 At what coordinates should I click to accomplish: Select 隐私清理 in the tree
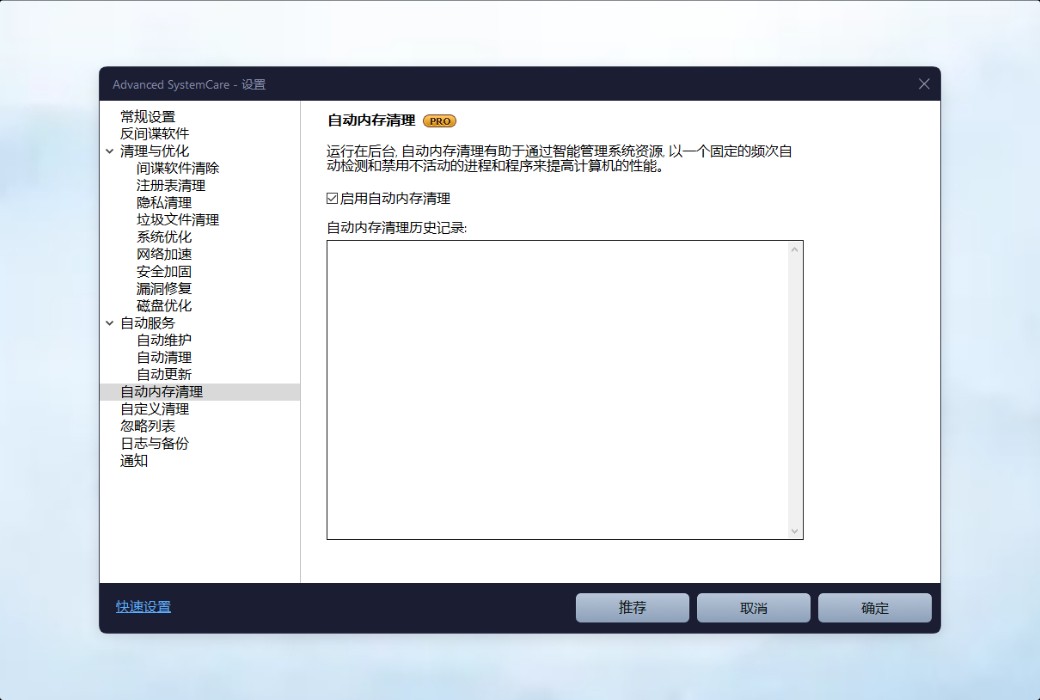coord(164,203)
